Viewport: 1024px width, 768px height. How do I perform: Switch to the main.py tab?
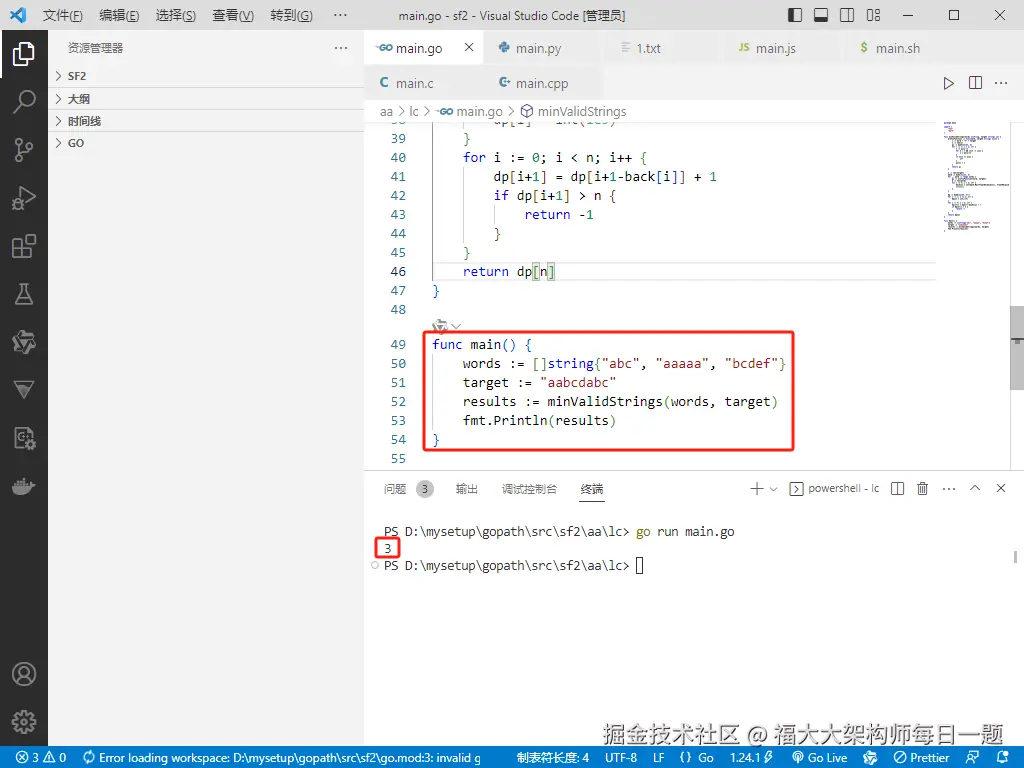pyautogui.click(x=539, y=48)
